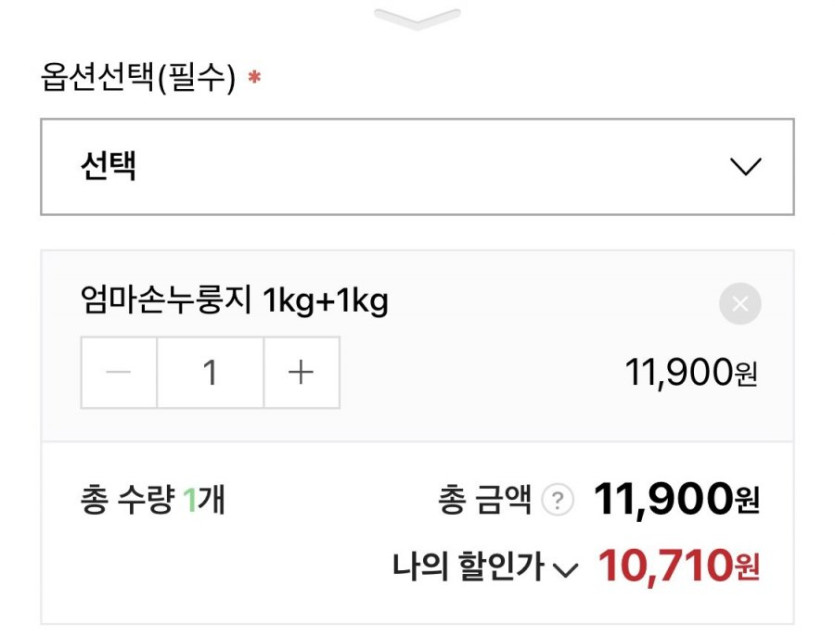Tap the 선택 placeholder text
Image resolution: width=835 pixels, height=637 pixels.
(x=108, y=167)
